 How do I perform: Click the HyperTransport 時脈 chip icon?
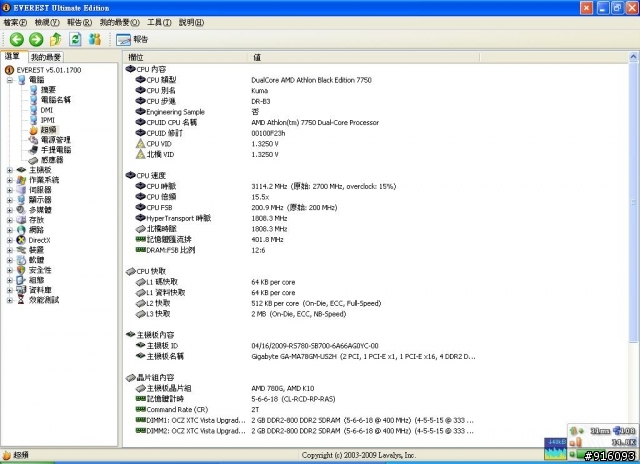[x=140, y=218]
